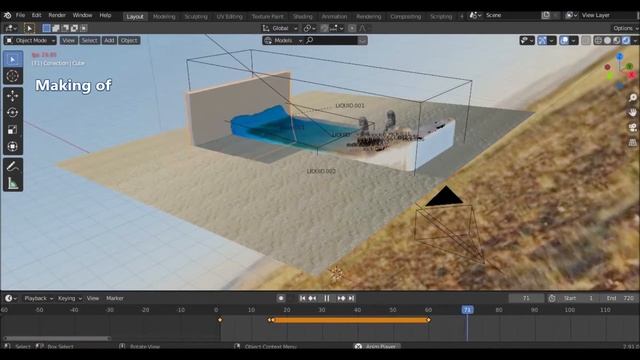
Task: Open the Window menu
Action: [x=82, y=16]
